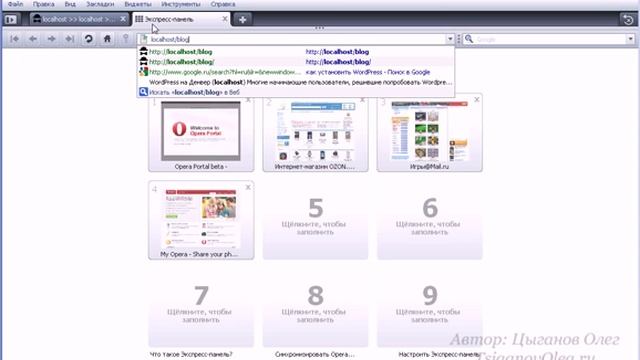Expand the search engine dropdown arrow
This screenshot has width=640, height=360.
(x=631, y=39)
